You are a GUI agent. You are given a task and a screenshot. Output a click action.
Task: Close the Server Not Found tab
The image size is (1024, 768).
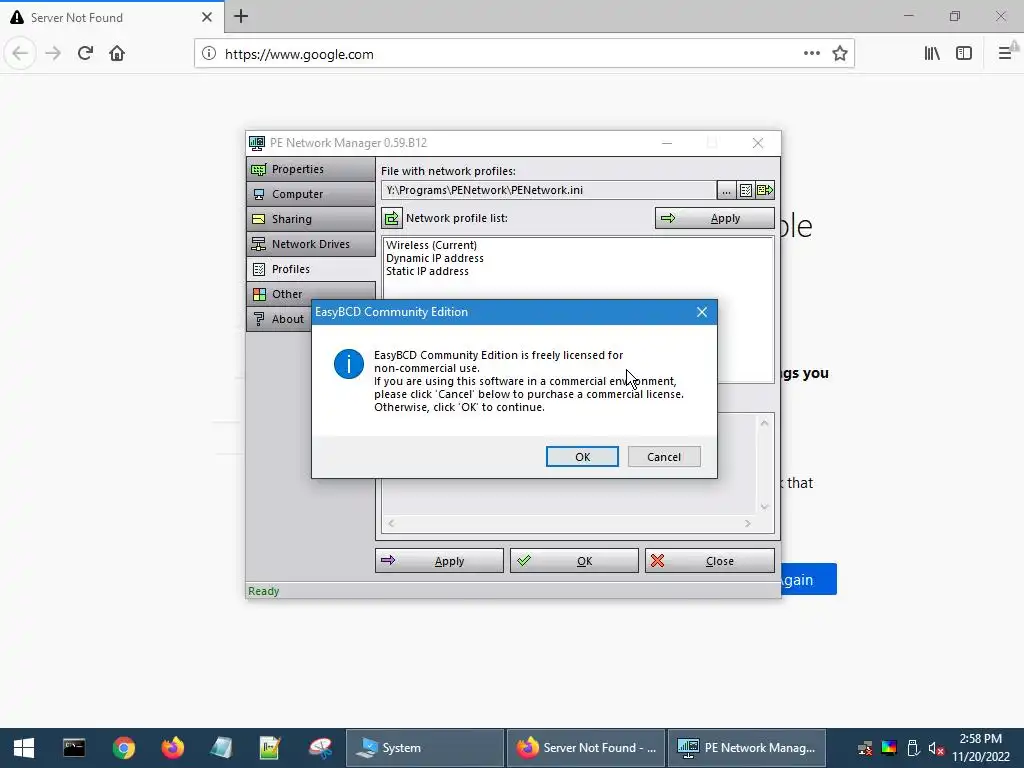pos(206,17)
